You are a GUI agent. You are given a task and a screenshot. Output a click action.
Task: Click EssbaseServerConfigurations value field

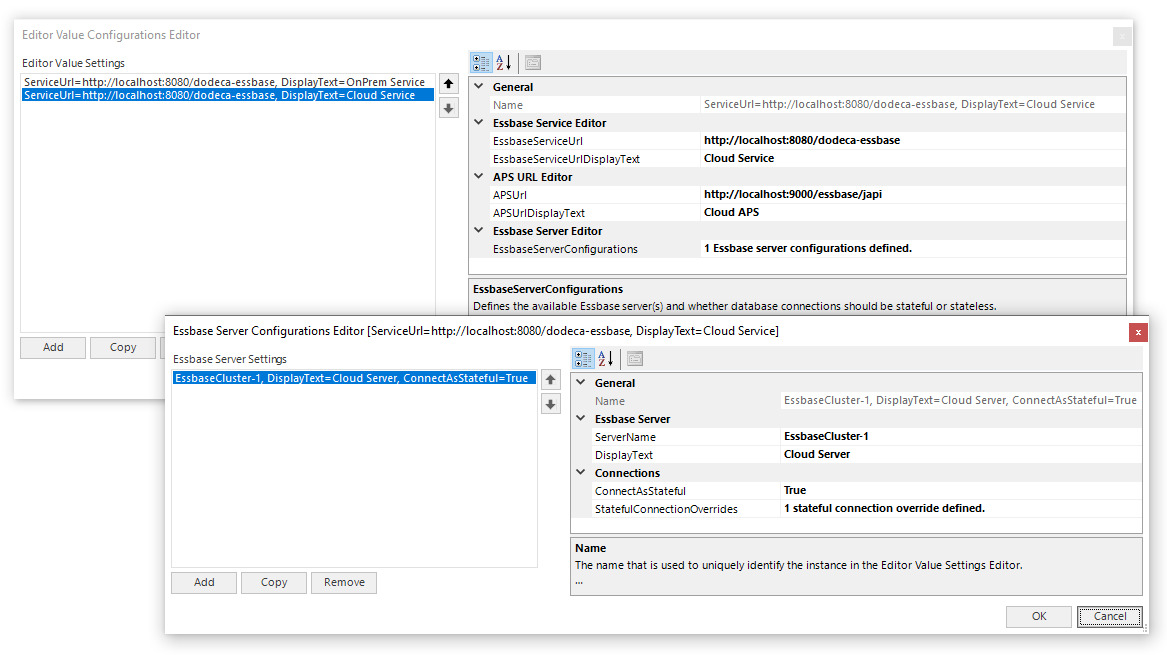[912, 248]
